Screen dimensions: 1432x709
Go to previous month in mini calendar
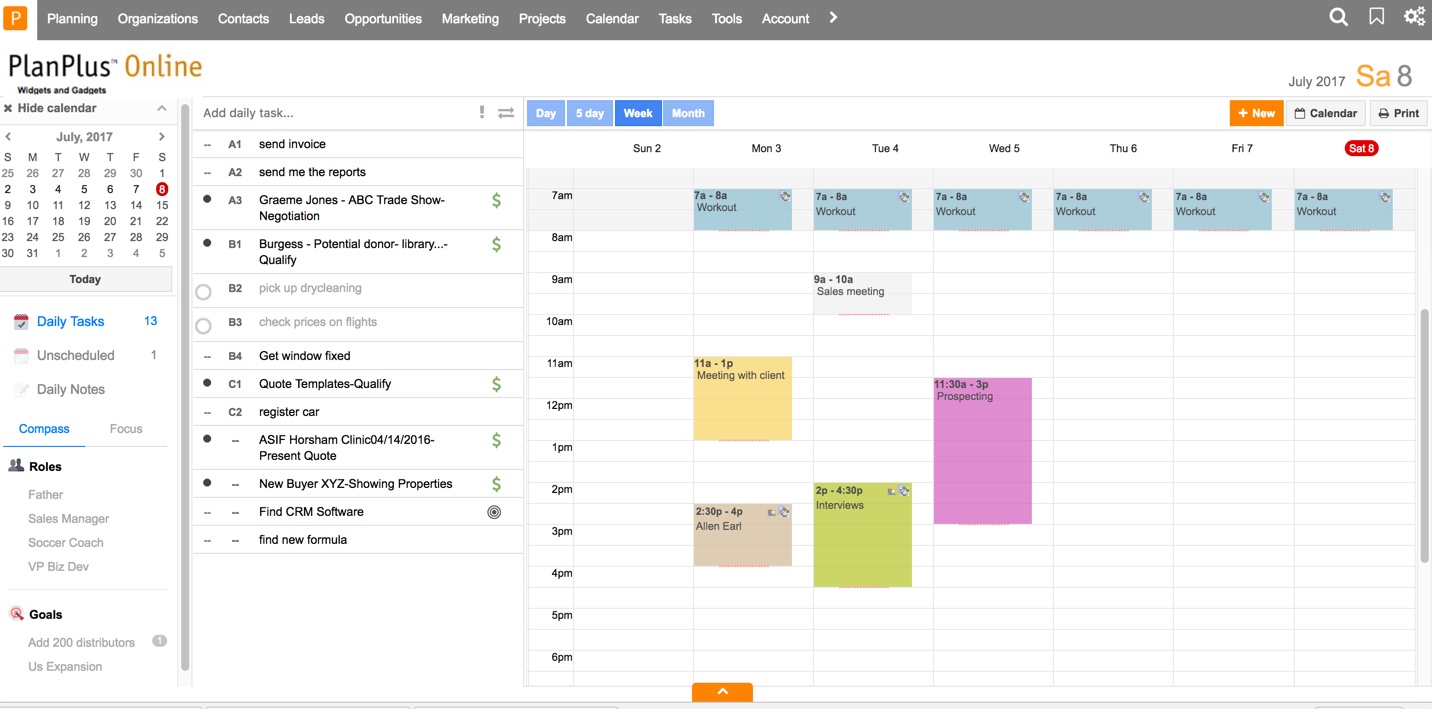(x=8, y=137)
